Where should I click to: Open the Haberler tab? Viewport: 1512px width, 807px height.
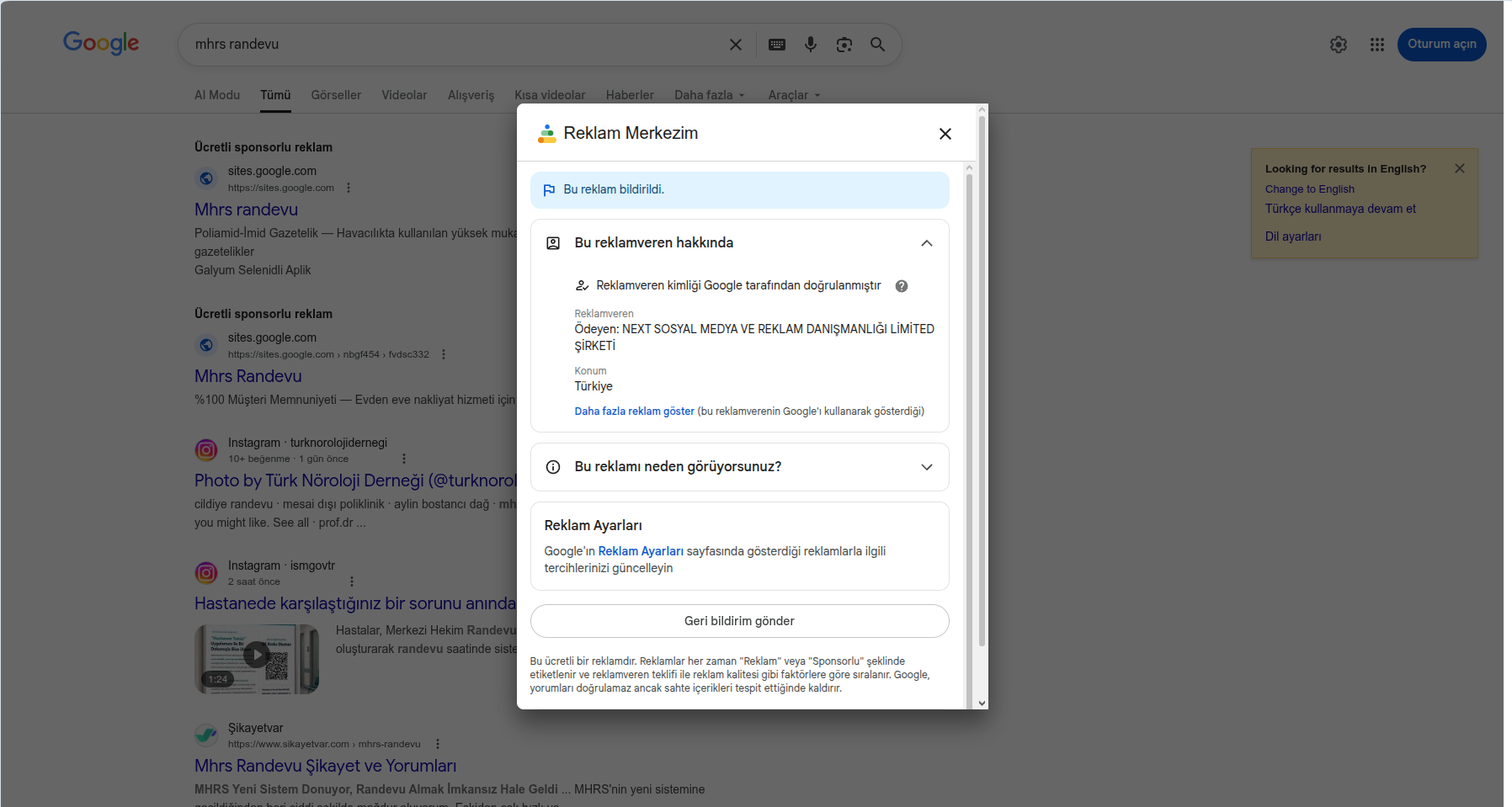630,95
